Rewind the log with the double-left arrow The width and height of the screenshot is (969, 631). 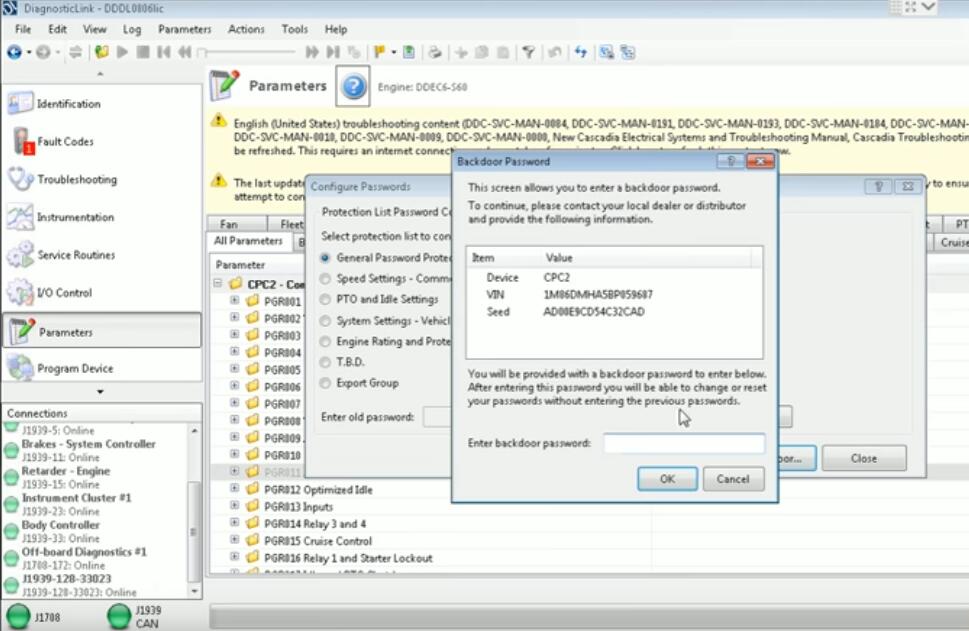[184, 53]
